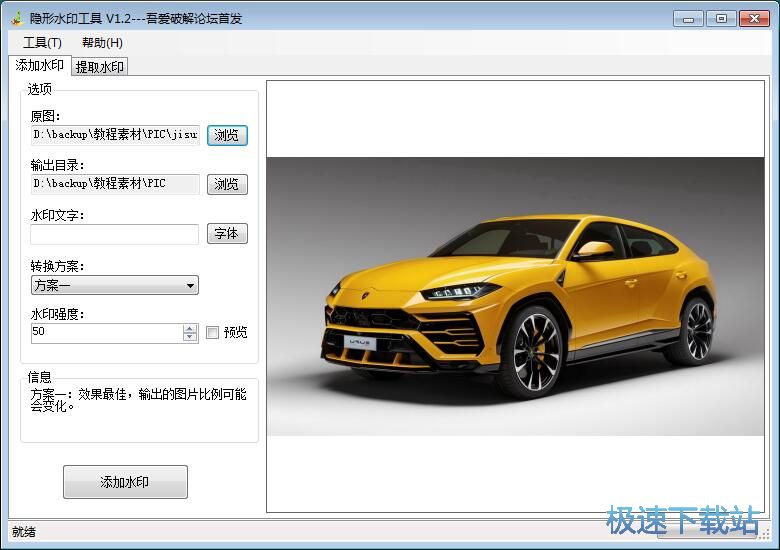Click the 水印强度 value field showing 50
Screen dimensions: 780x550
tap(106, 333)
